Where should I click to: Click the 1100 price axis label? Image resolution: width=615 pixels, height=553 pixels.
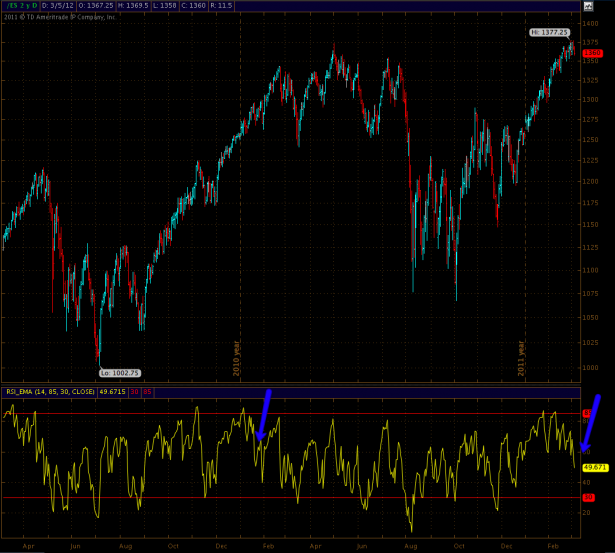tap(591, 270)
